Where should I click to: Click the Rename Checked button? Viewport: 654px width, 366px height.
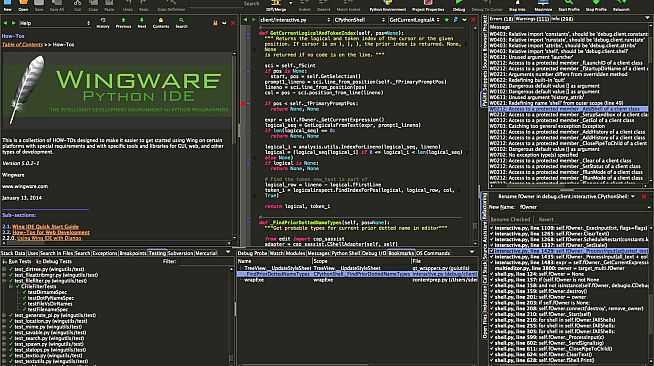[x=511, y=219]
